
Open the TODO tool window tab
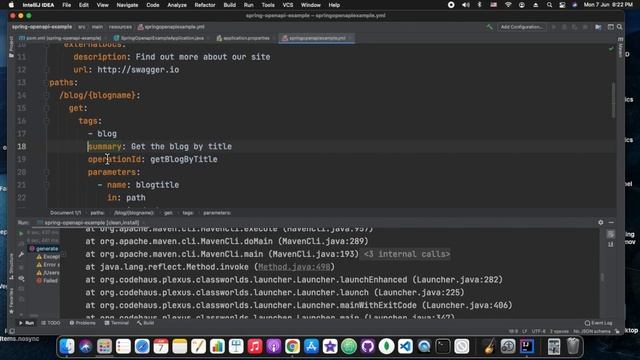tap(51, 323)
